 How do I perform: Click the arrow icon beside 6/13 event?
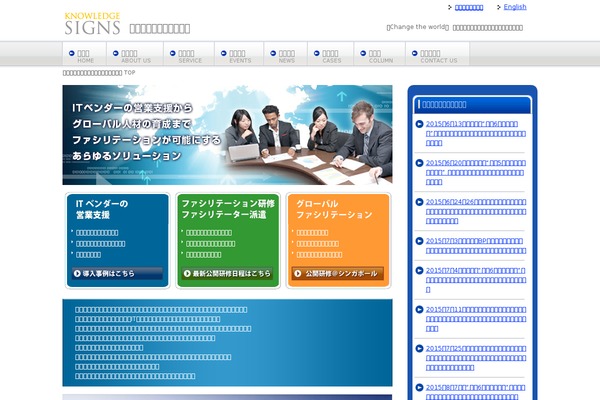(419, 124)
